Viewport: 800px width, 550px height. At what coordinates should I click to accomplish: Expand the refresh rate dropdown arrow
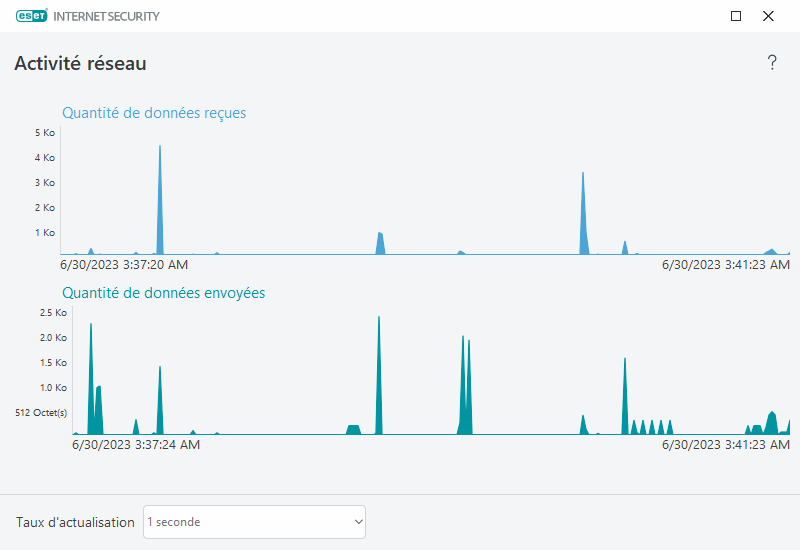point(358,522)
